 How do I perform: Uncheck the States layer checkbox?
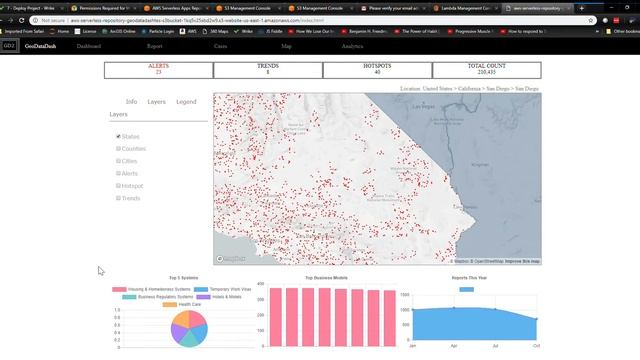click(x=118, y=136)
